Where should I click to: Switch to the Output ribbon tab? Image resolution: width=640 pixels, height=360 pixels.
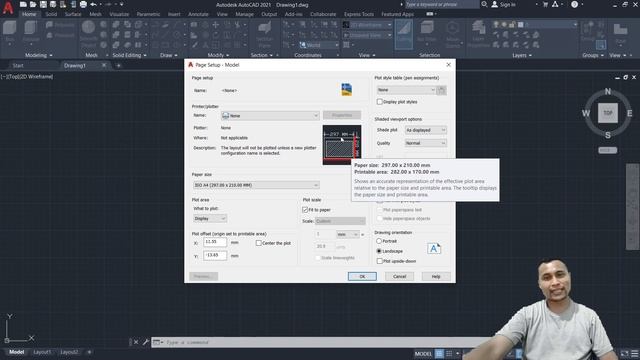269,14
